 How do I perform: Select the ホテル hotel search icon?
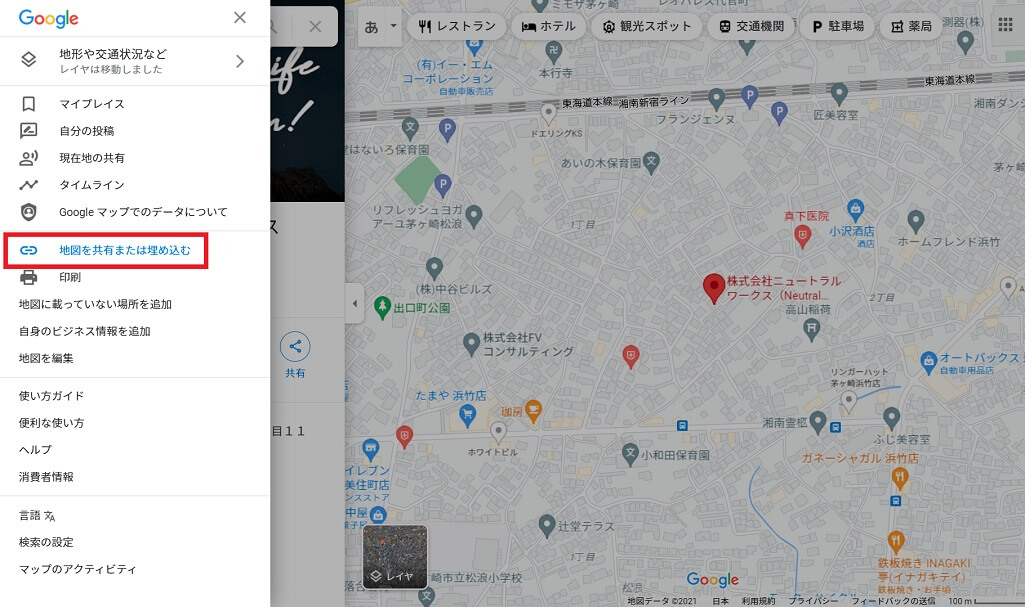pyautogui.click(x=550, y=26)
